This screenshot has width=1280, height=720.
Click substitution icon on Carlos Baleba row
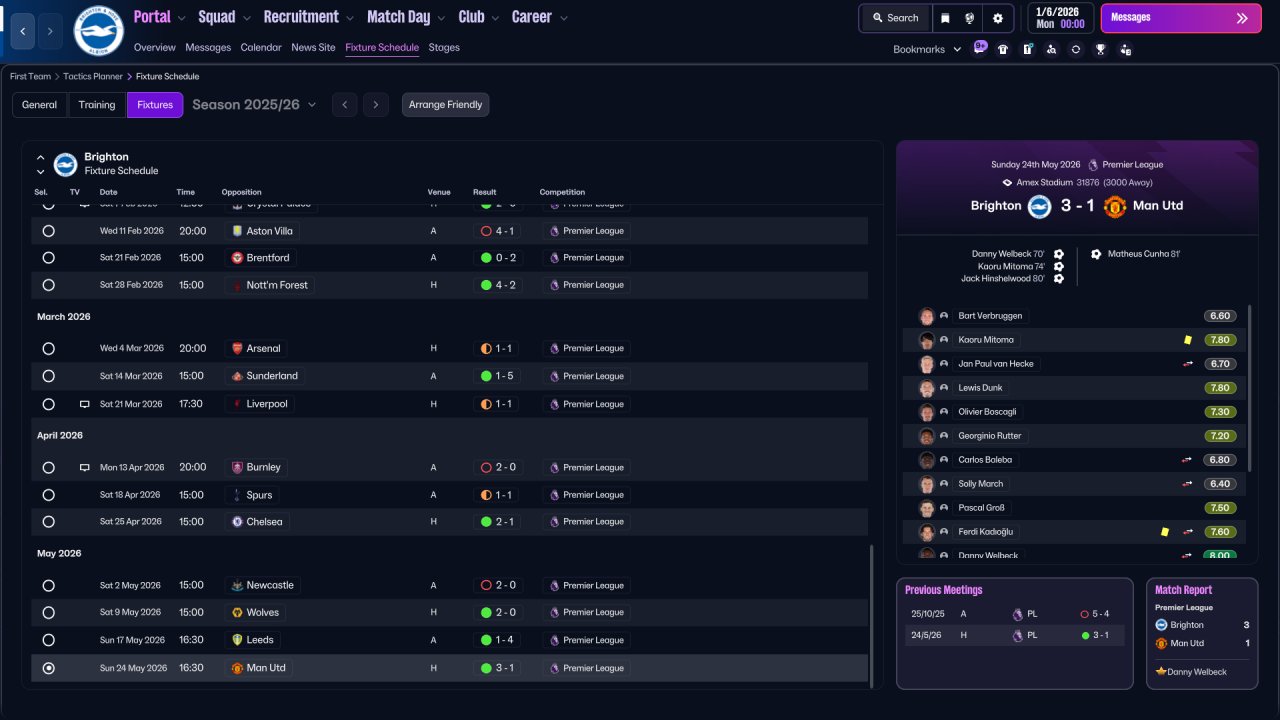pos(1187,460)
